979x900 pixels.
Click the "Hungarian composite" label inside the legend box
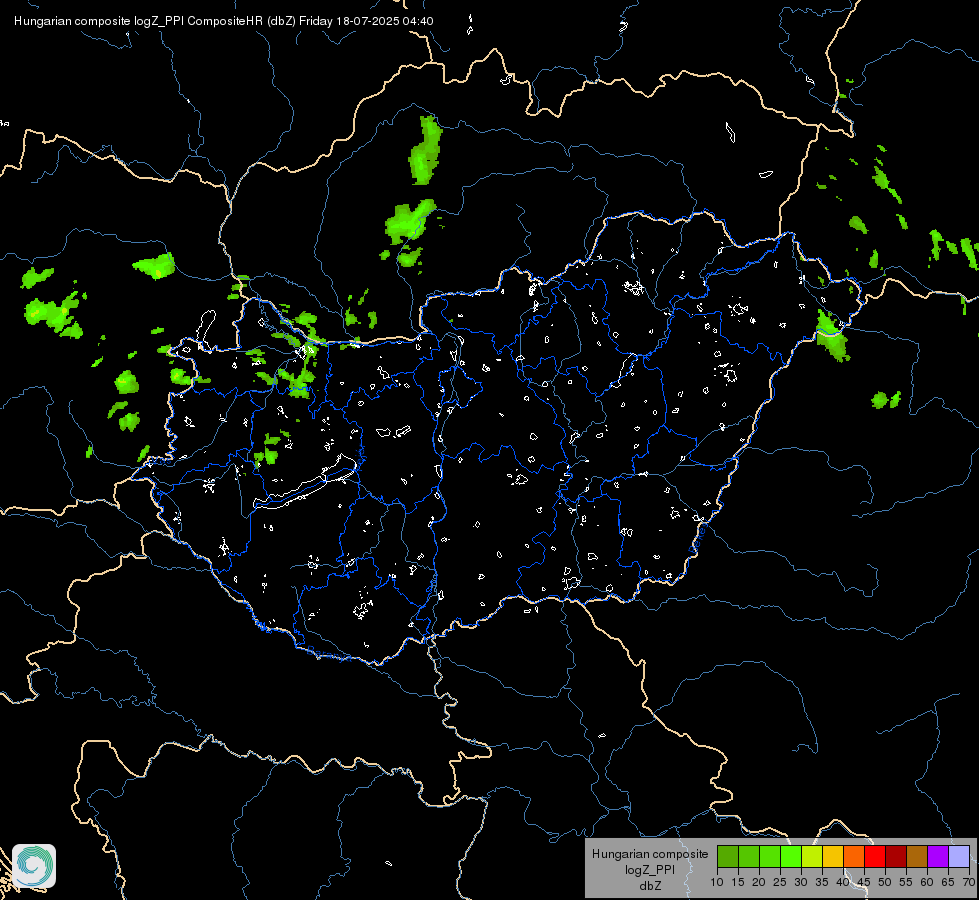tap(650, 854)
